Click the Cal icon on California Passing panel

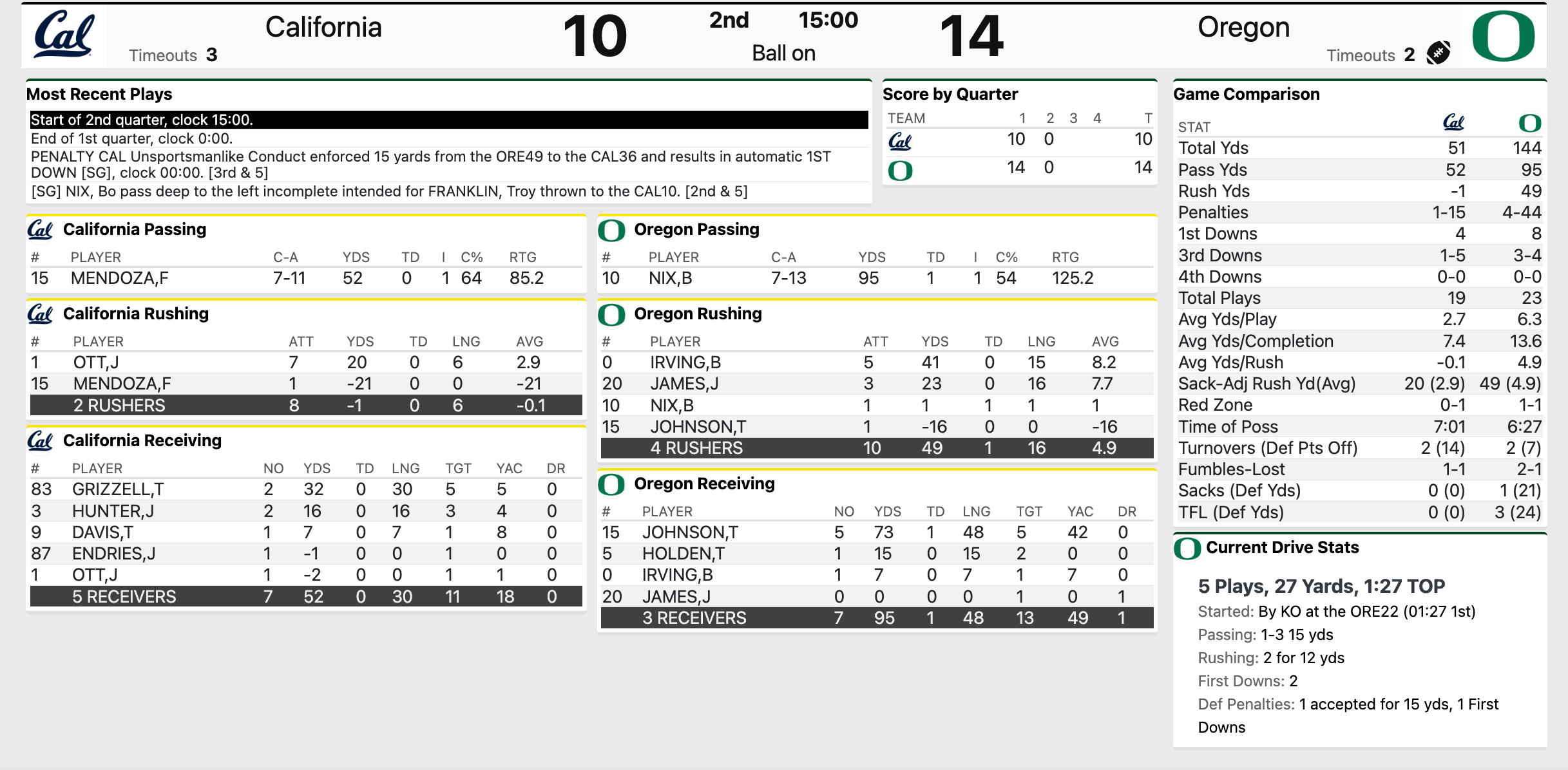tap(40, 229)
